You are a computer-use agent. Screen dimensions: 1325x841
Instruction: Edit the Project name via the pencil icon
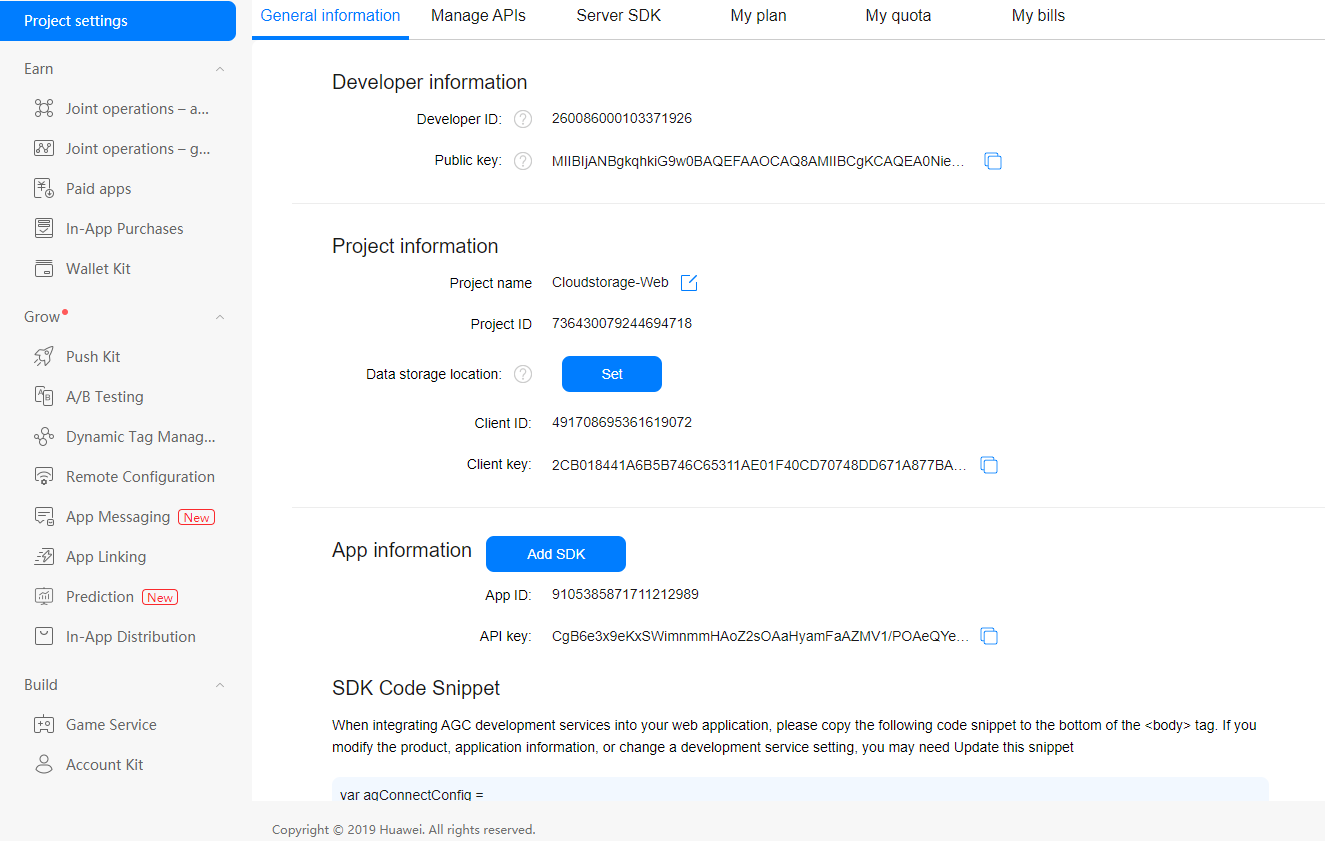tap(688, 282)
